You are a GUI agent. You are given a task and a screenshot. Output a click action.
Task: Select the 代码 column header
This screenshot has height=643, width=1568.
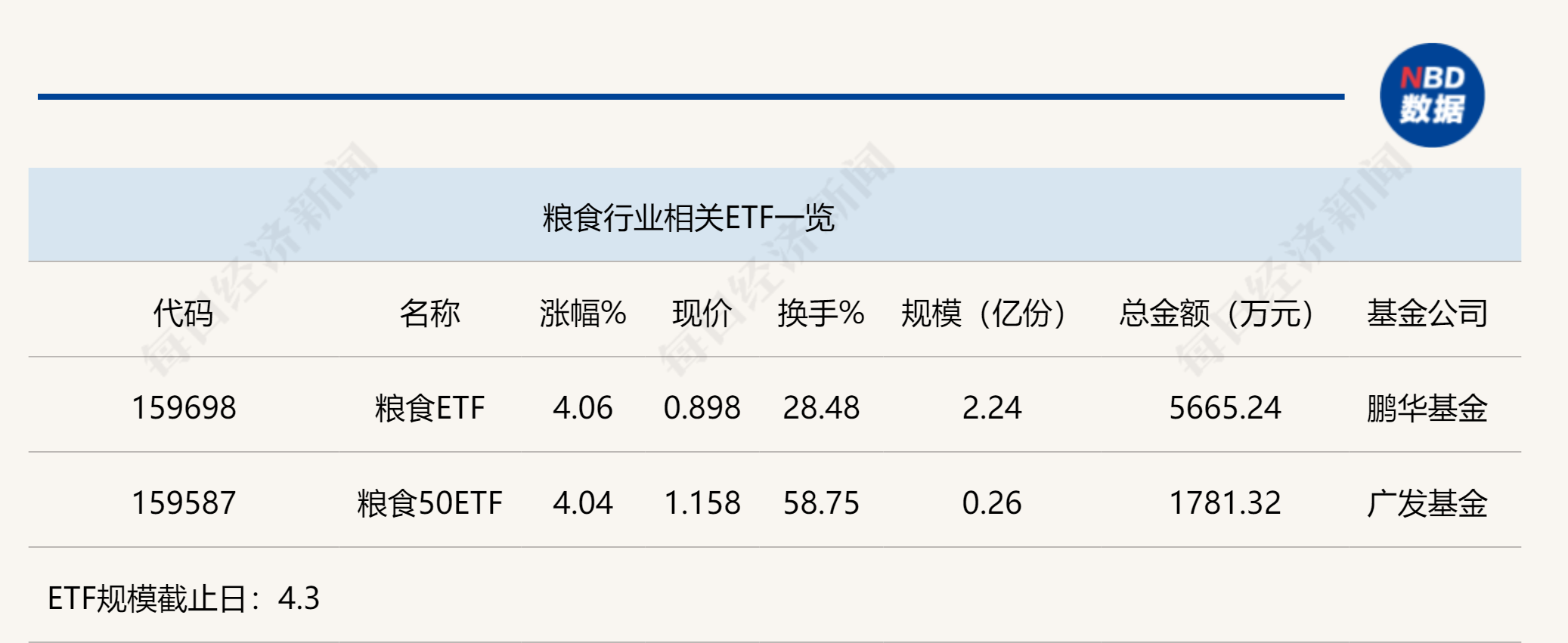(184, 313)
